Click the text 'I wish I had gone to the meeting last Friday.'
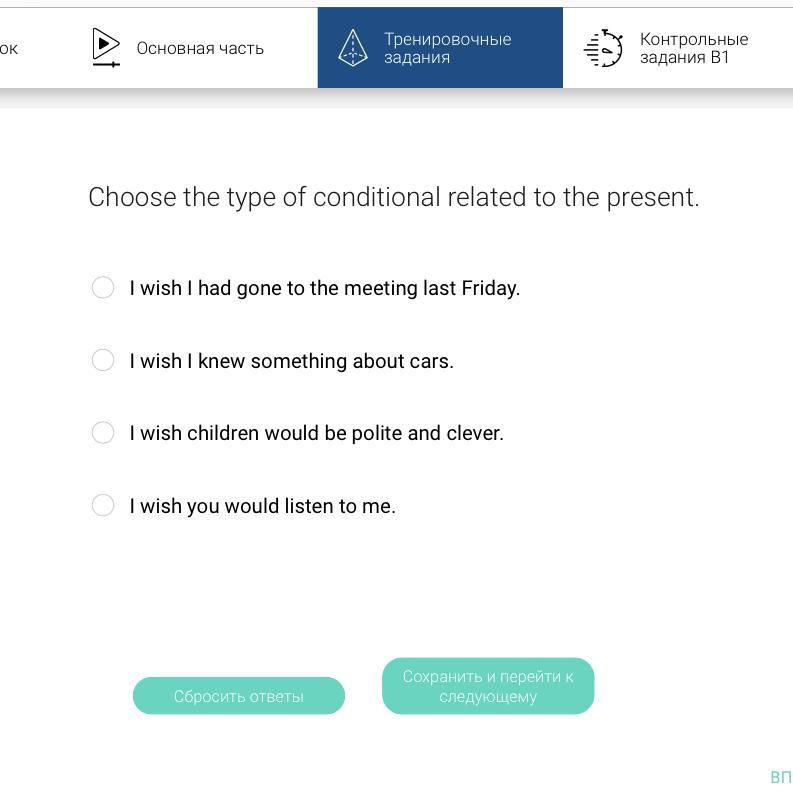793x792 pixels. coord(324,288)
